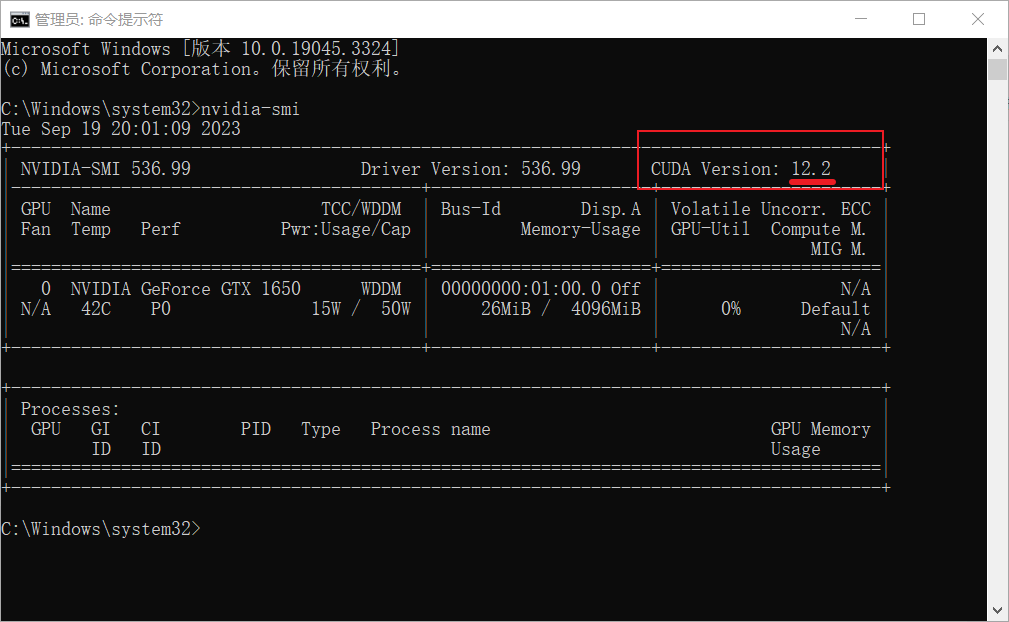Image resolution: width=1009 pixels, height=622 pixels.
Task: Click the 'PID' column header
Action: [255, 429]
